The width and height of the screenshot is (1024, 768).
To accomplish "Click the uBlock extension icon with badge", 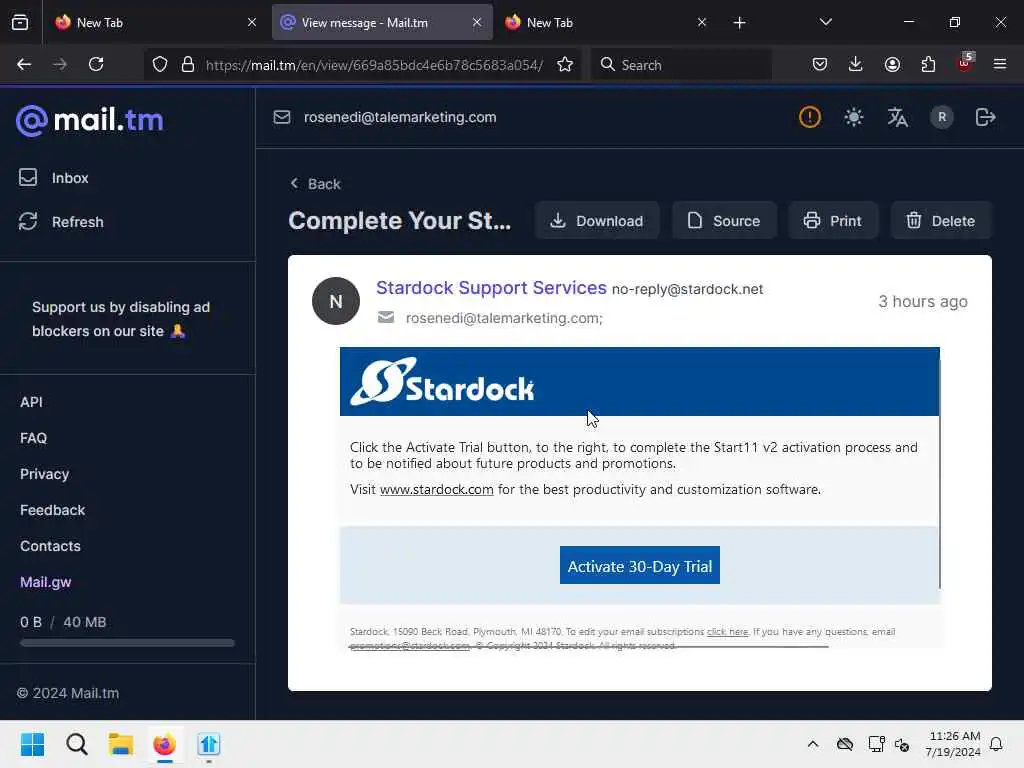I will tap(965, 63).
